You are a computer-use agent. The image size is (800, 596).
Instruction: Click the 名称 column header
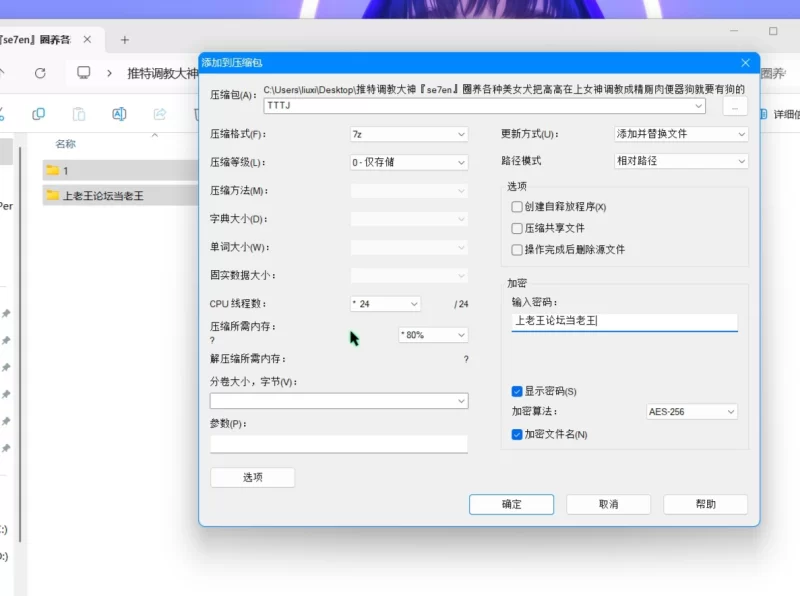tap(66, 144)
